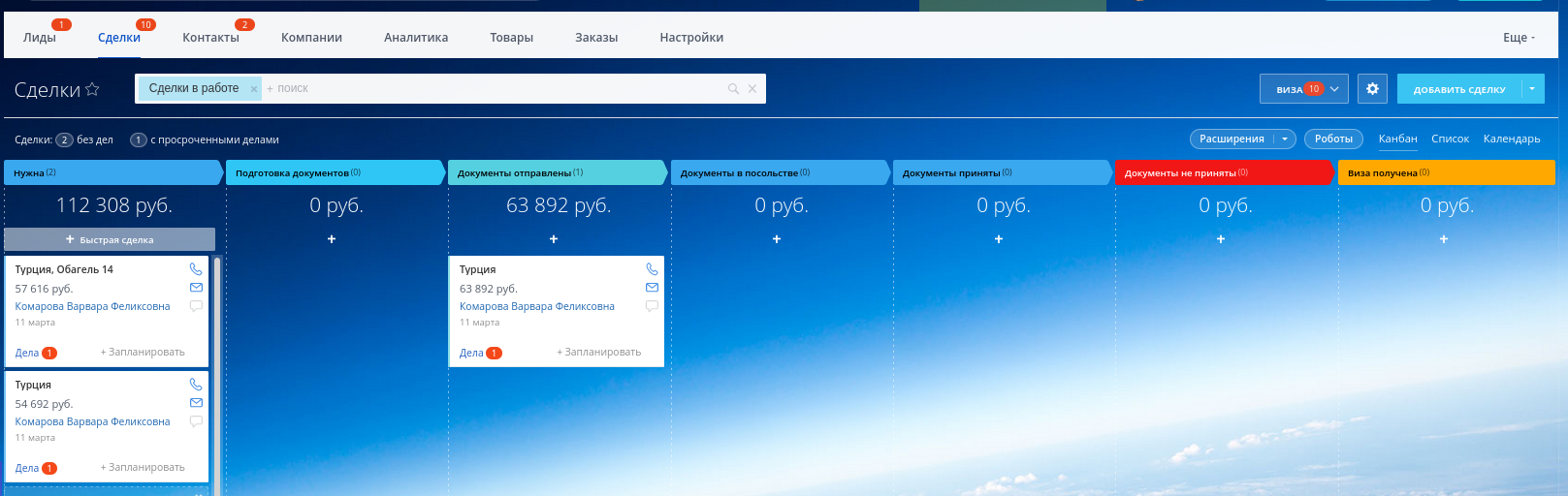Add deal in Документы отправлены column

pyautogui.click(x=554, y=239)
